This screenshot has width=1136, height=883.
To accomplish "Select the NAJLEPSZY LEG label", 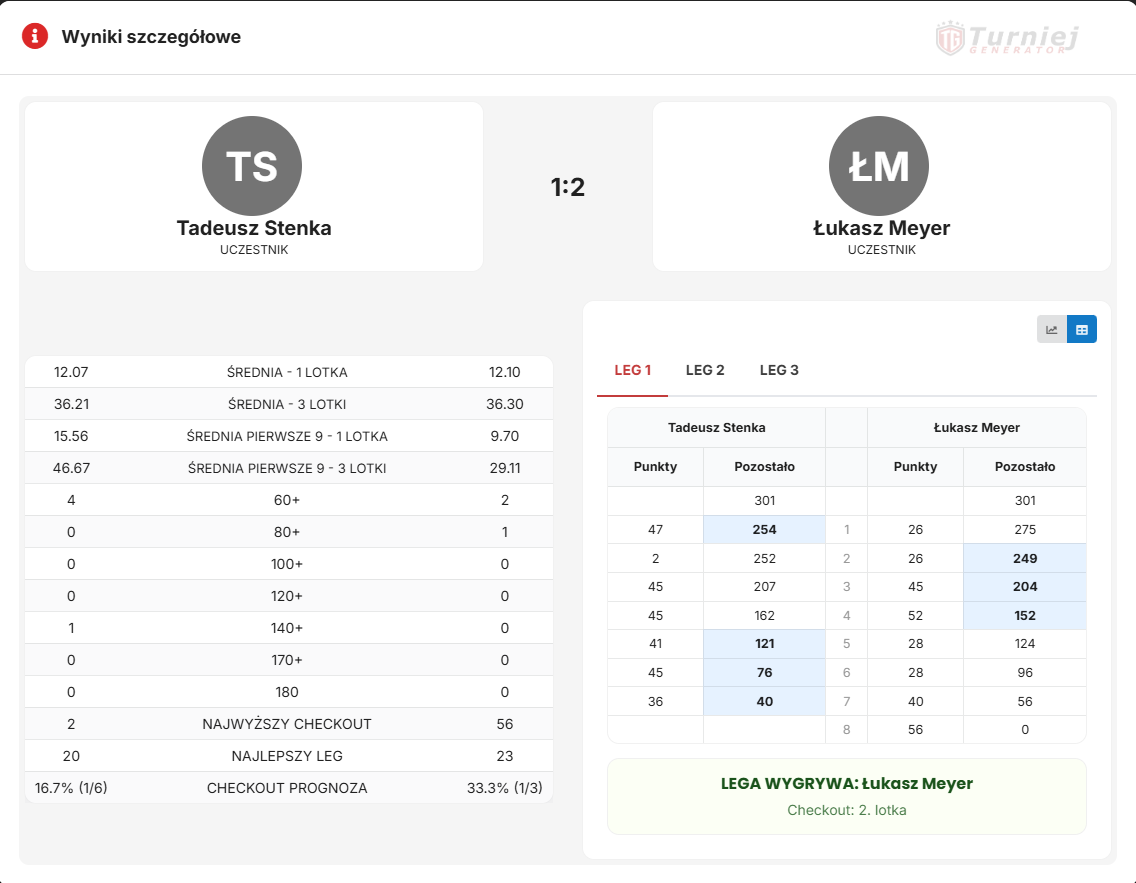I will click(x=287, y=756).
